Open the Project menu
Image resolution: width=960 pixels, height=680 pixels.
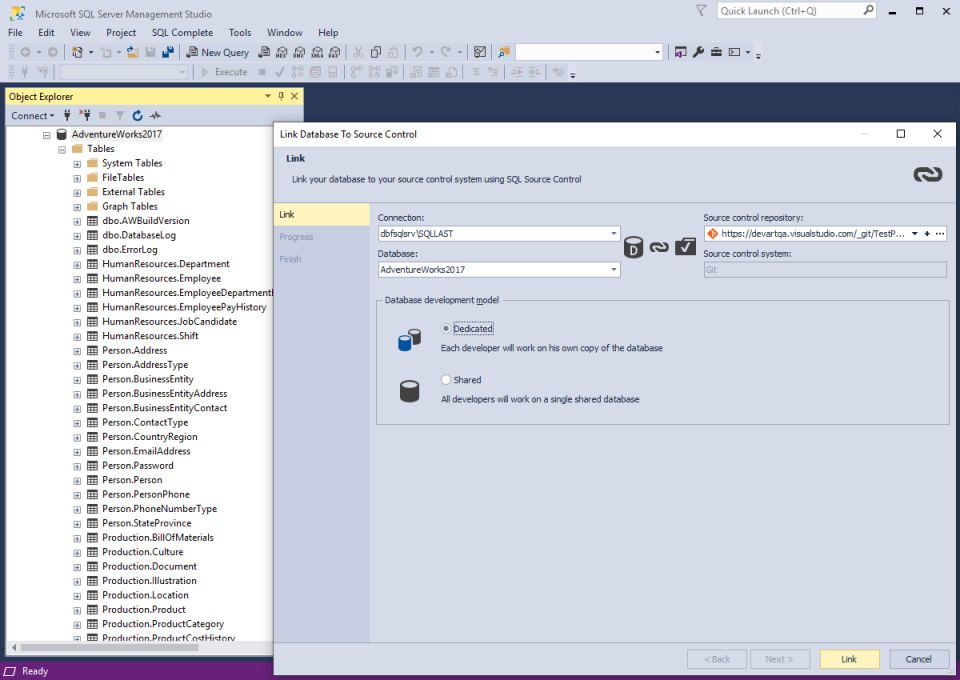(x=121, y=32)
